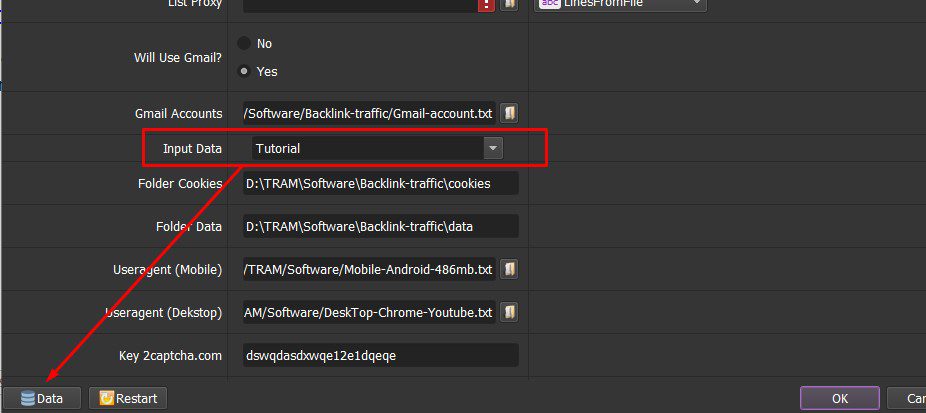Edit the Useragent (Mobile) file path field
Image resolution: width=926 pixels, height=413 pixels.
click(369, 269)
